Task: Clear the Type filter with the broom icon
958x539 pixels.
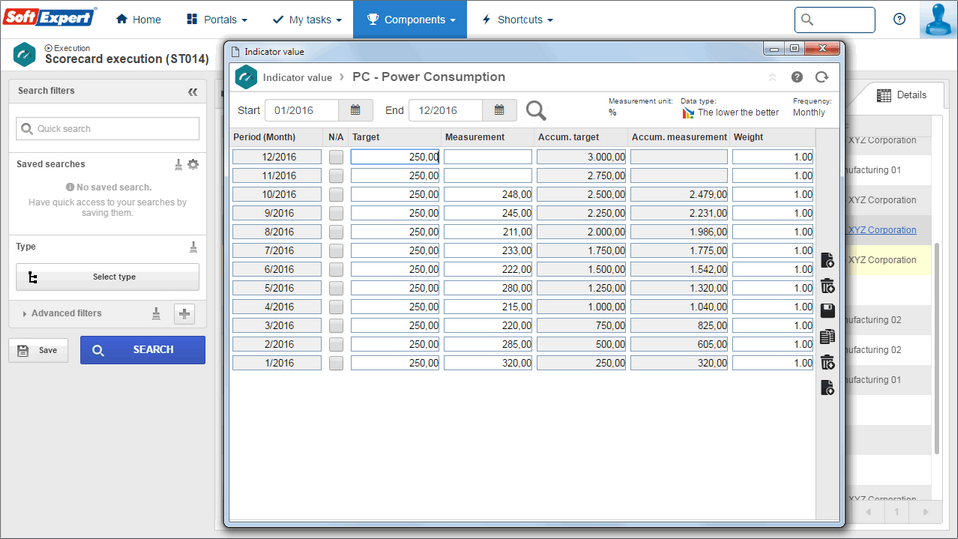Action: tap(193, 247)
